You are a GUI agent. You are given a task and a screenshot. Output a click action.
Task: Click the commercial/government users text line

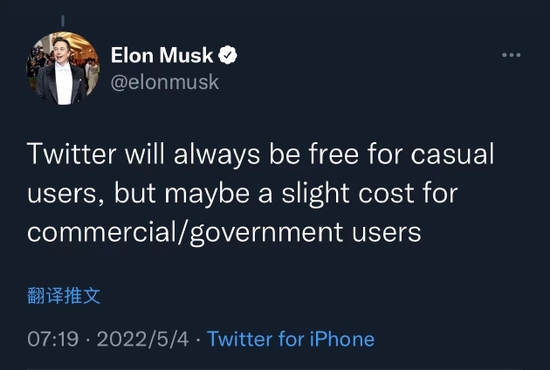pos(224,233)
